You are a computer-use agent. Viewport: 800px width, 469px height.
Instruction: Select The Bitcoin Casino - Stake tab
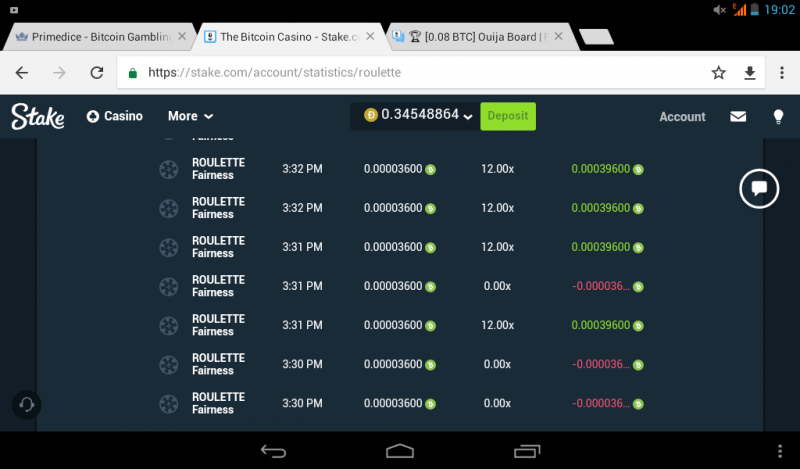[290, 37]
